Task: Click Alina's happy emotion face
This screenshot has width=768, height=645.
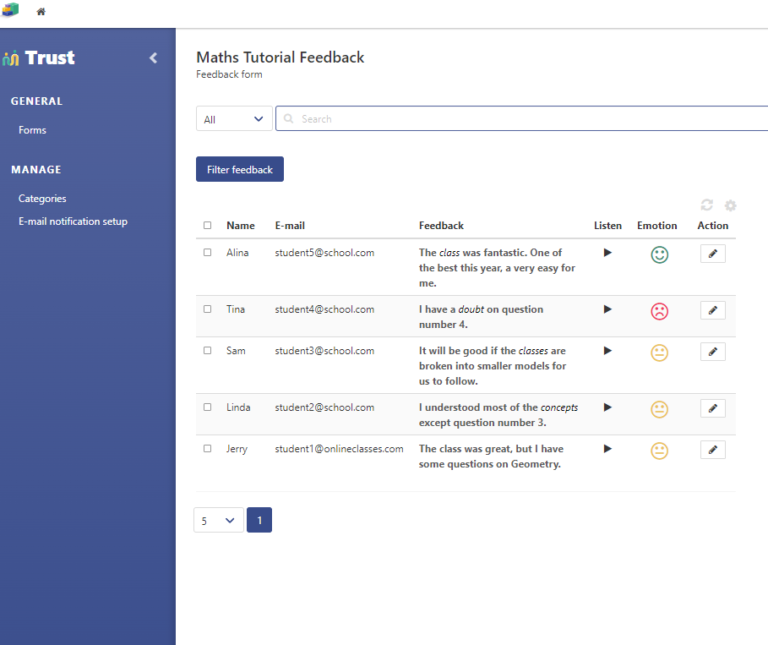Action: [659, 255]
